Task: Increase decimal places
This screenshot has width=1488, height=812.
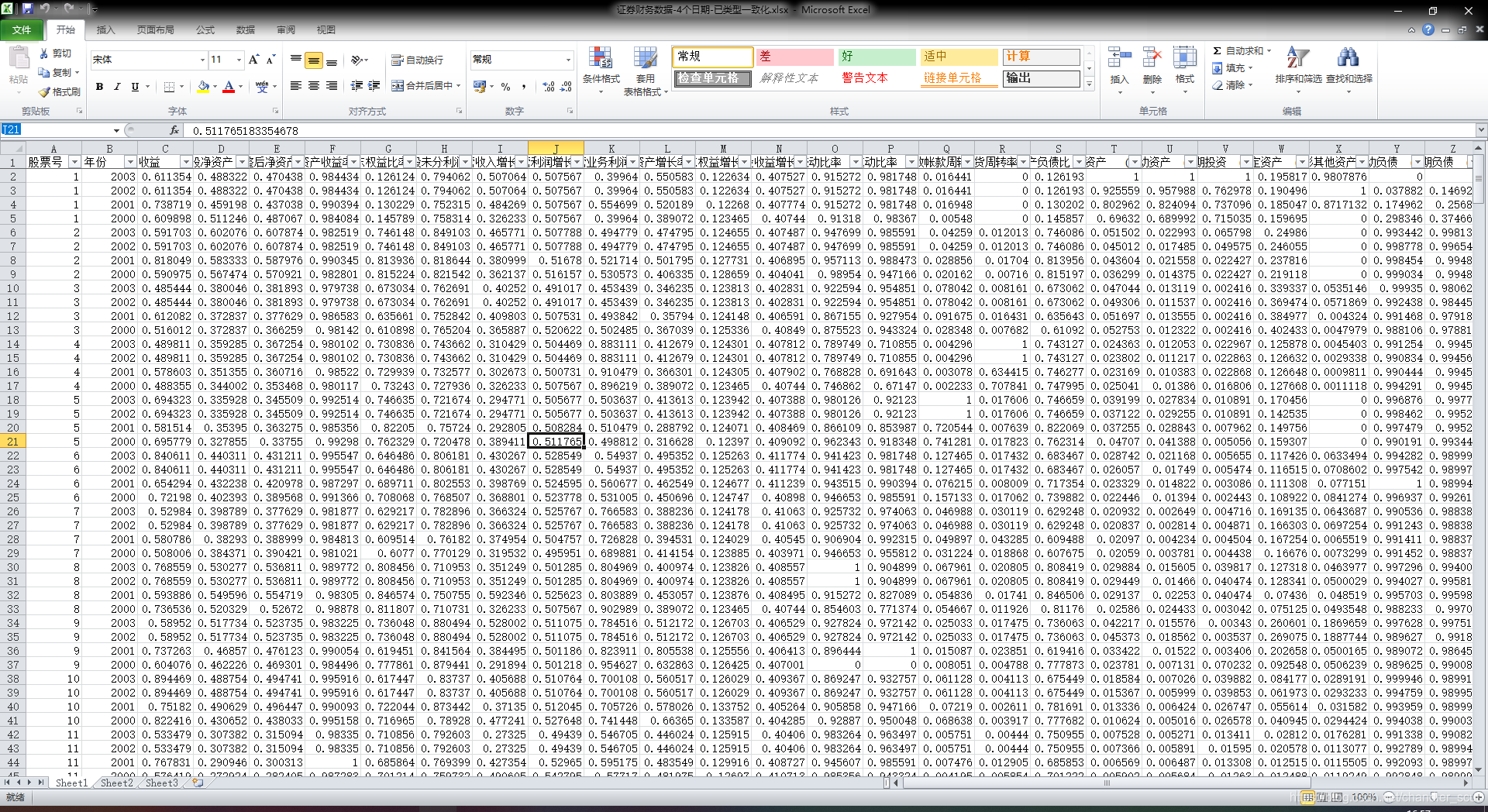Action: point(549,87)
